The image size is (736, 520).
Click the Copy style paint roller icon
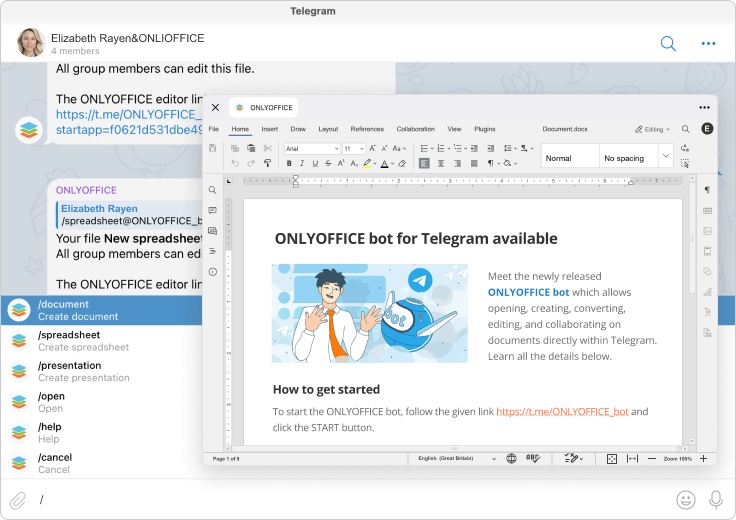[268, 163]
